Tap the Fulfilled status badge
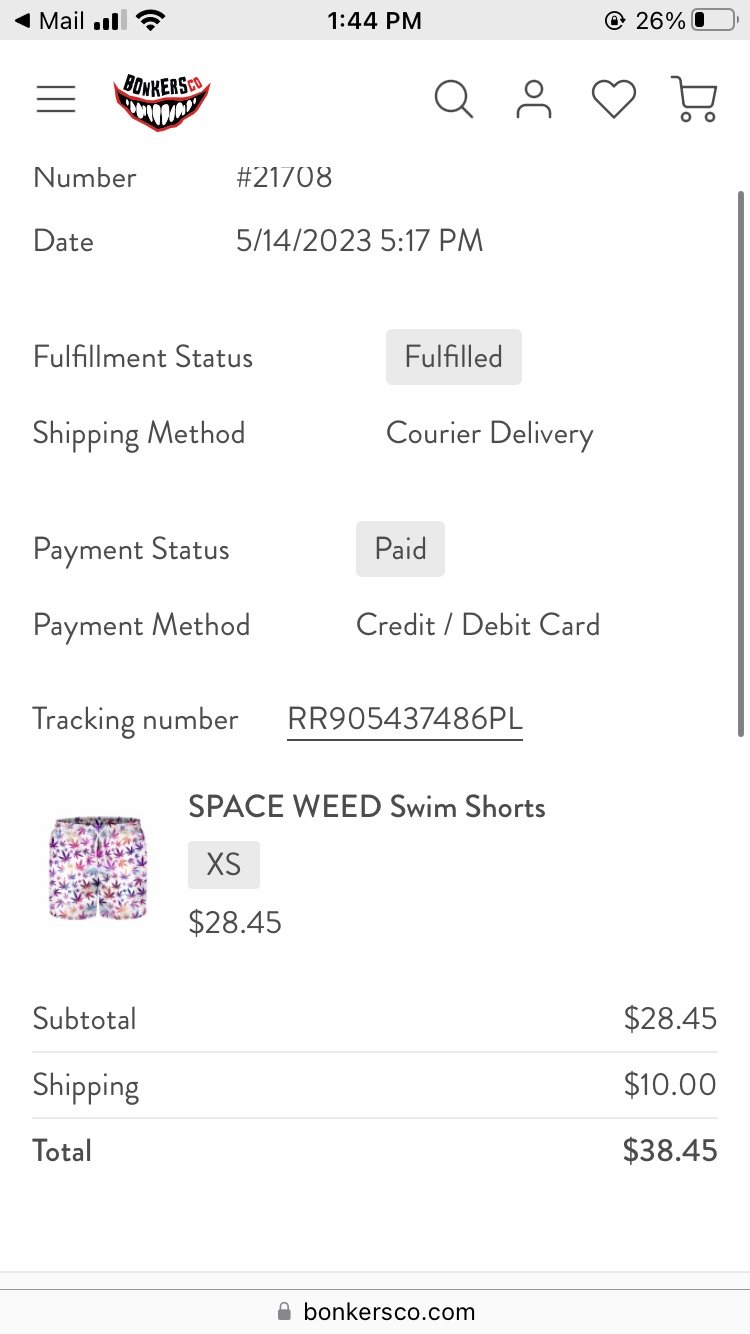The image size is (750, 1334). click(454, 357)
